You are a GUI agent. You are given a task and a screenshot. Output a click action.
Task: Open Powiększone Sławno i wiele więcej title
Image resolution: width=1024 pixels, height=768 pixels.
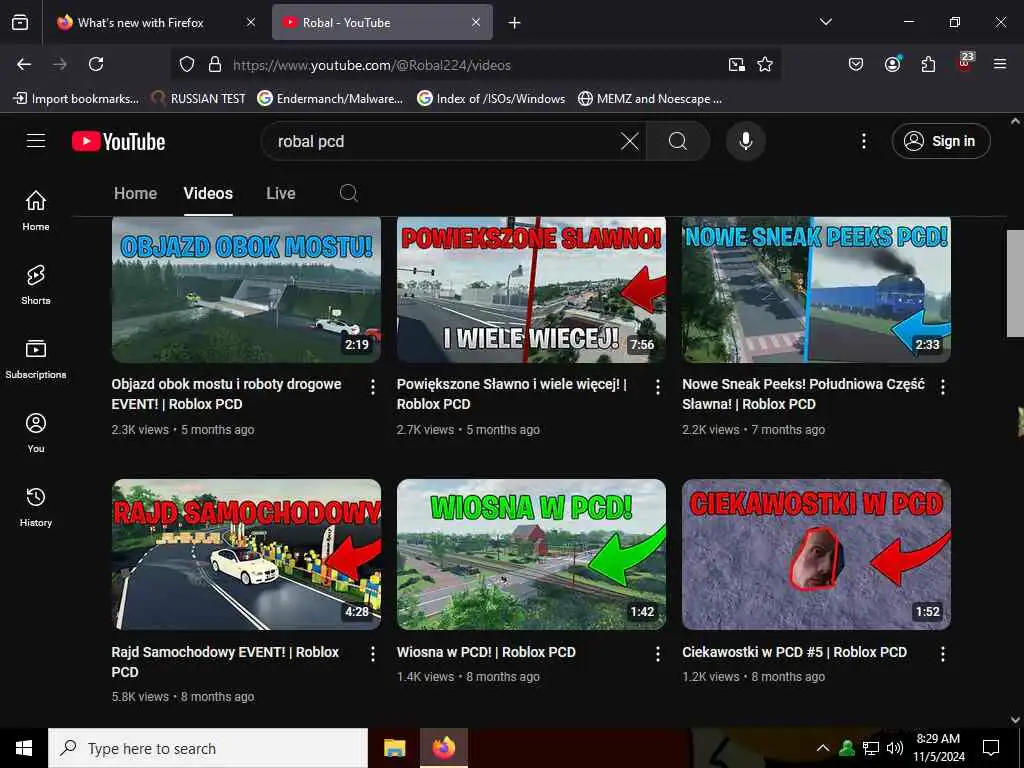[x=511, y=394]
